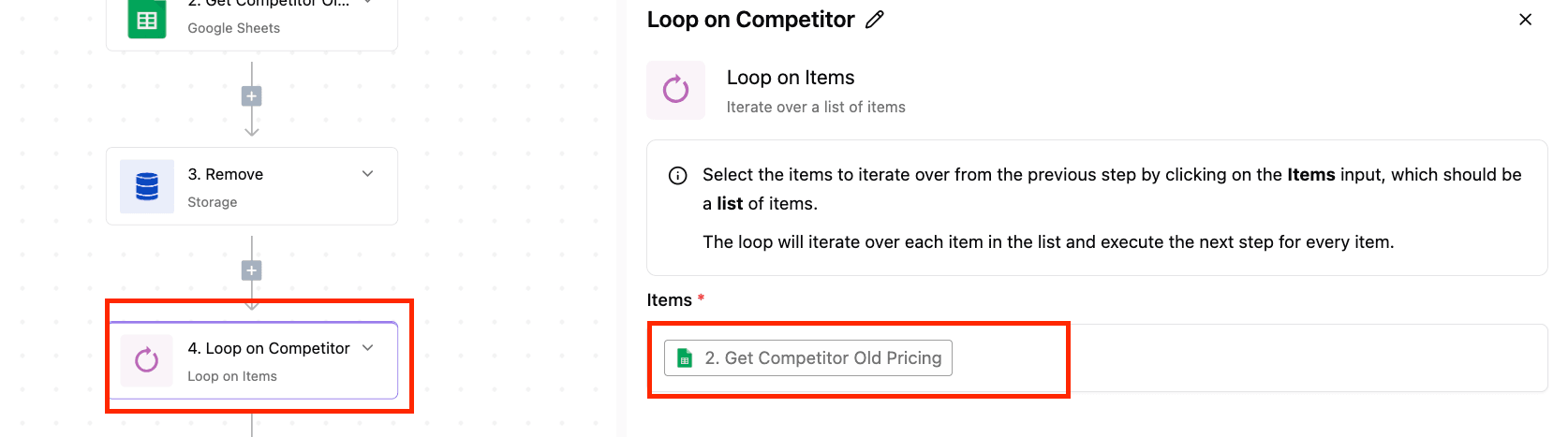Click the large Loop on Items icon in panel
This screenshot has height=437, width=1568.
(x=675, y=90)
